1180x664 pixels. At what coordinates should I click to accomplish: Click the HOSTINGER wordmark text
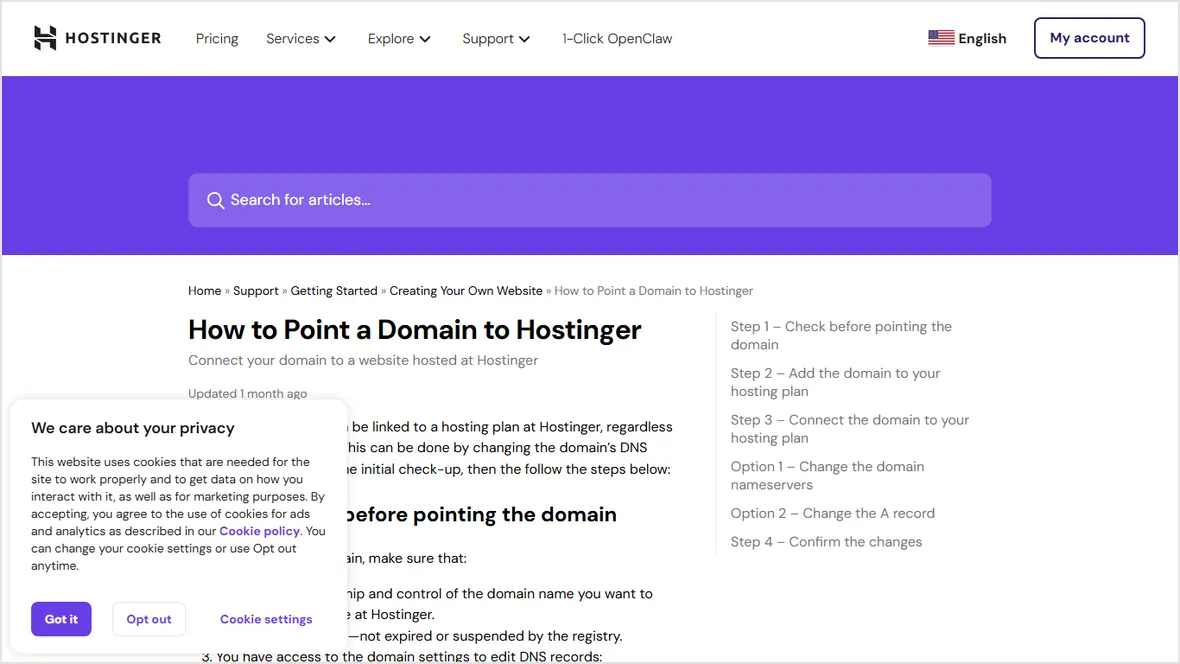coord(113,38)
